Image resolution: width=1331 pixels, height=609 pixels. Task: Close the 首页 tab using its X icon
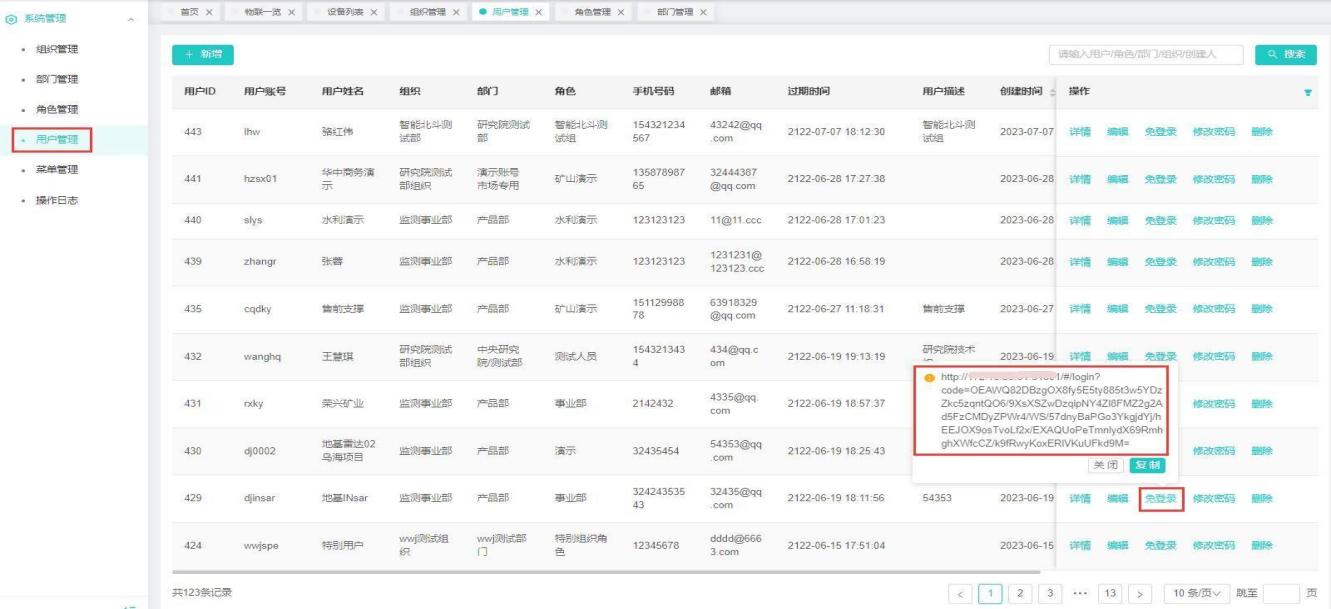[x=209, y=12]
